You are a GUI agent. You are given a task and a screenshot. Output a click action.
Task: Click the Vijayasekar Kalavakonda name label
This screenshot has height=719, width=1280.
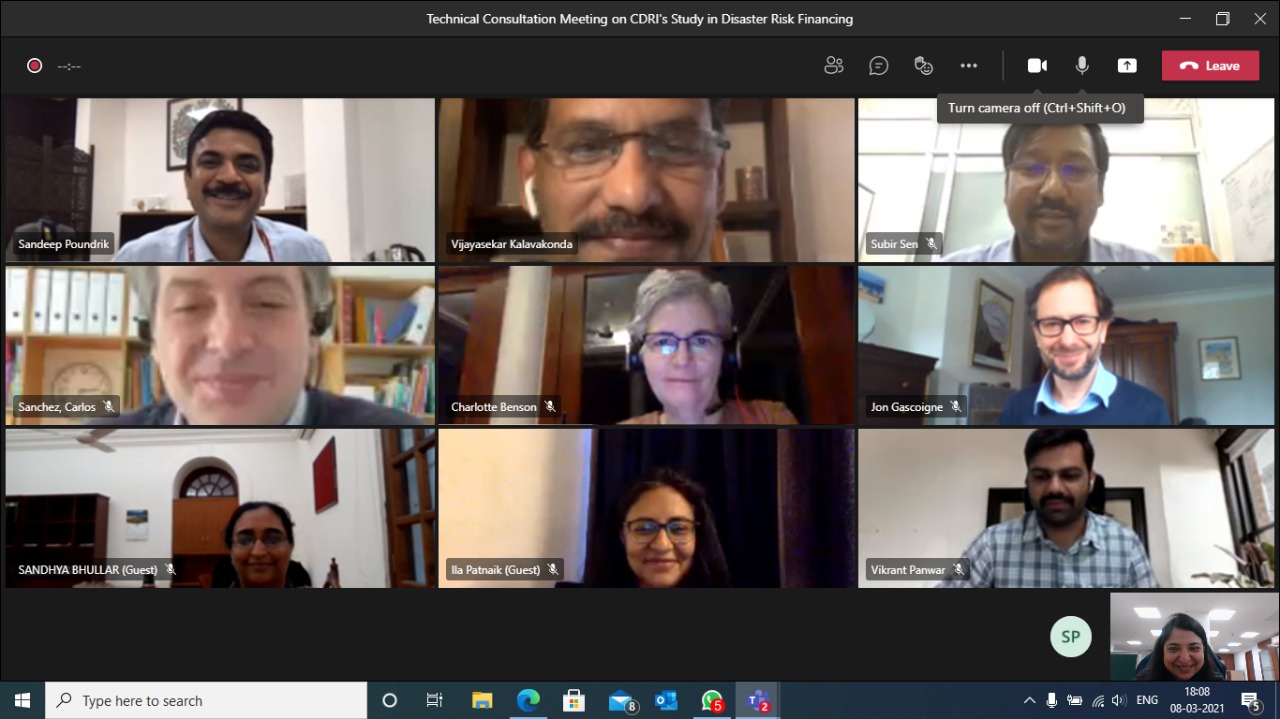[511, 244]
